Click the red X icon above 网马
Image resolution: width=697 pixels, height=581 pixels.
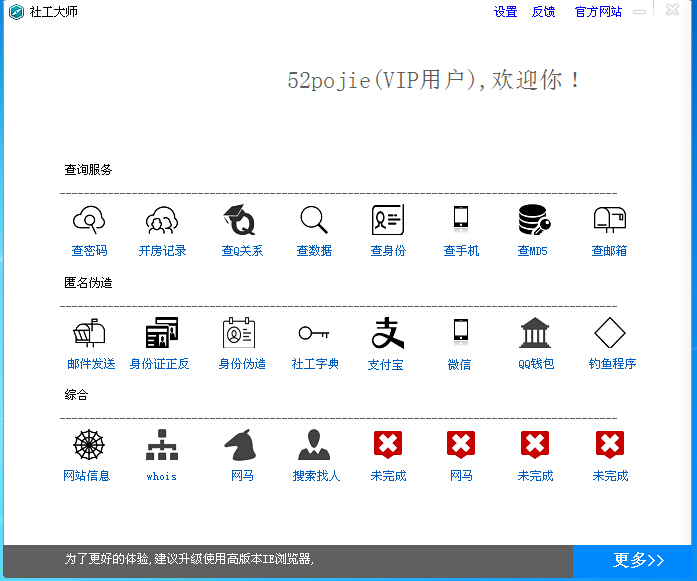point(461,445)
